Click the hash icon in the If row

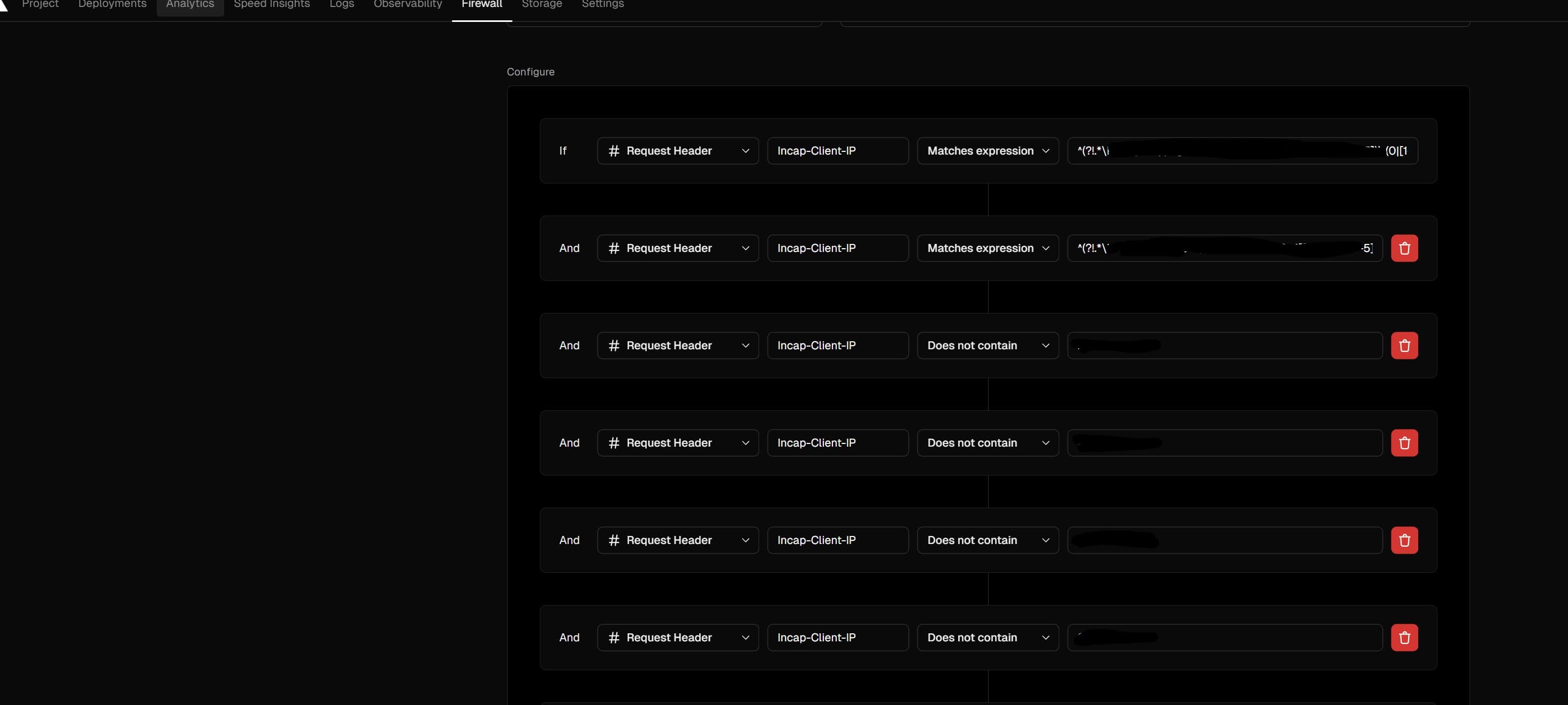(614, 150)
